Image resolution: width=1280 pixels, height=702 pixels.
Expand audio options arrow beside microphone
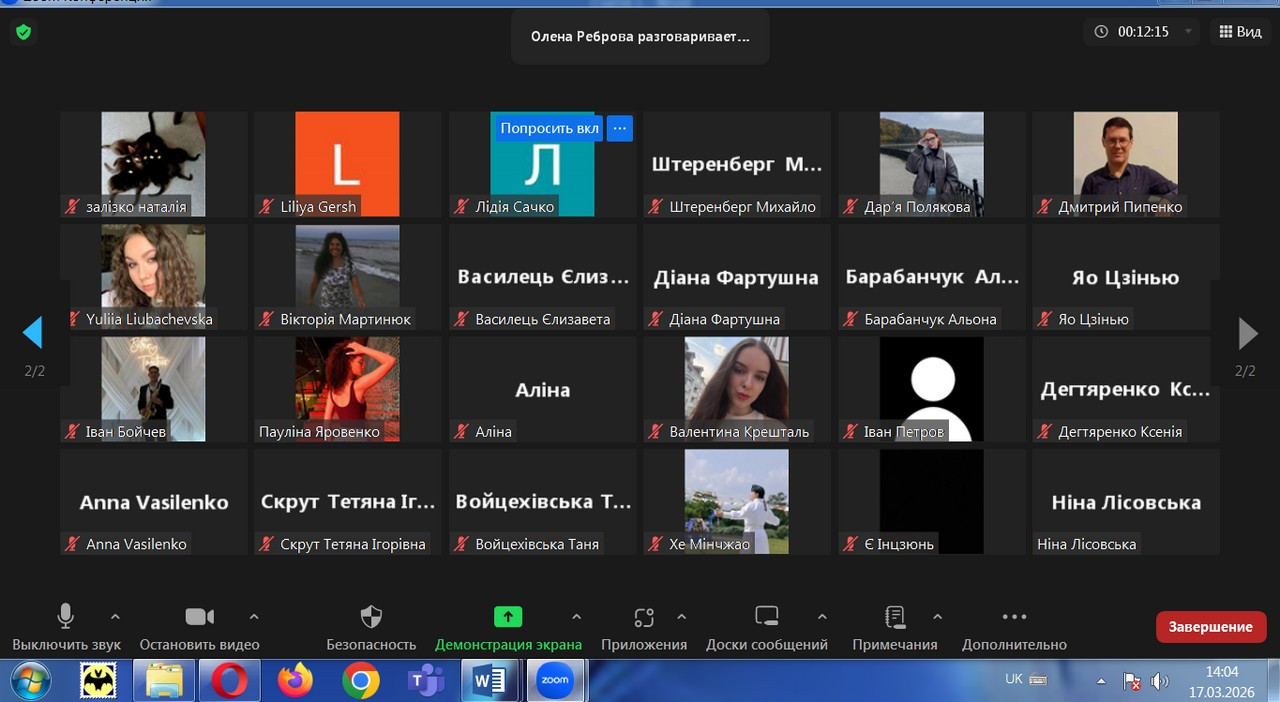[115, 617]
